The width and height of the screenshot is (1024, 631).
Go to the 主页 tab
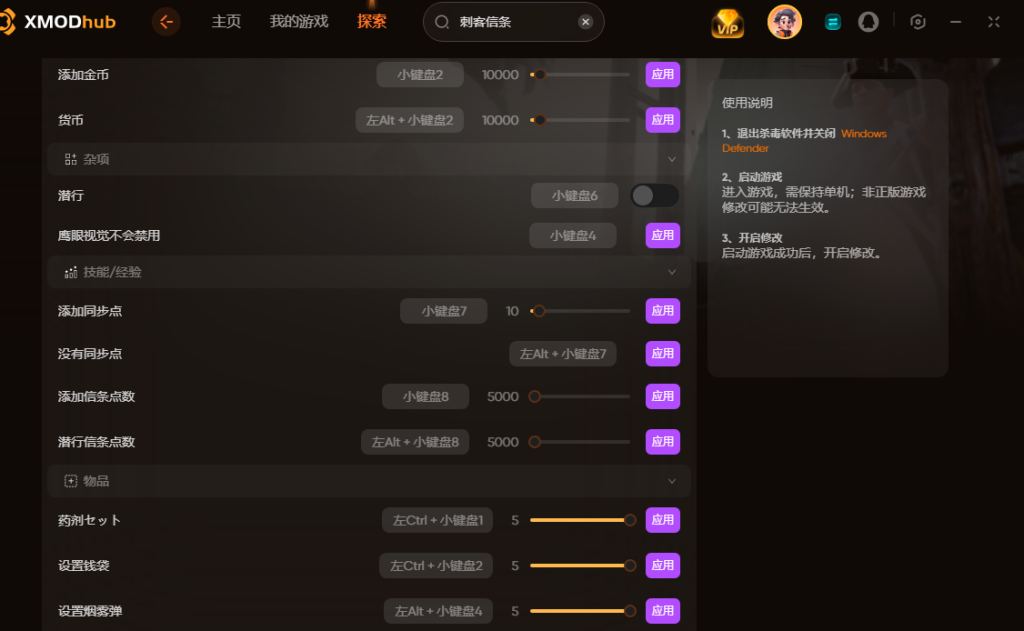(x=227, y=22)
